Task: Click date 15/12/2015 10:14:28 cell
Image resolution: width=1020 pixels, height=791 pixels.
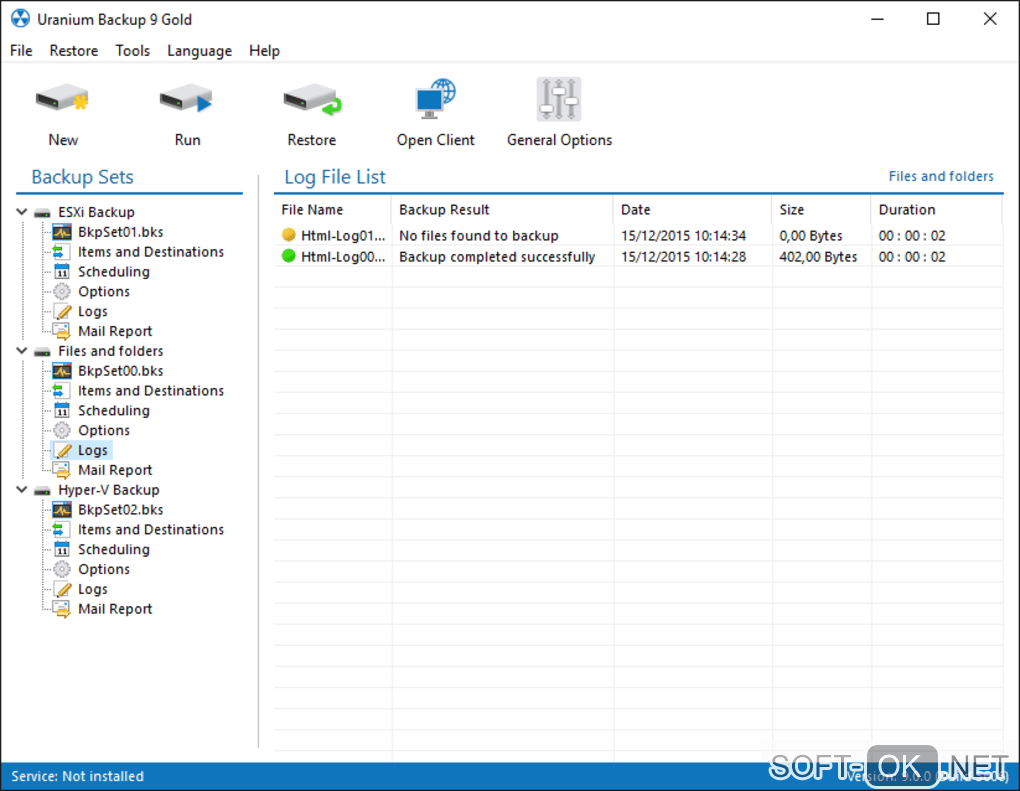Action: coord(683,257)
